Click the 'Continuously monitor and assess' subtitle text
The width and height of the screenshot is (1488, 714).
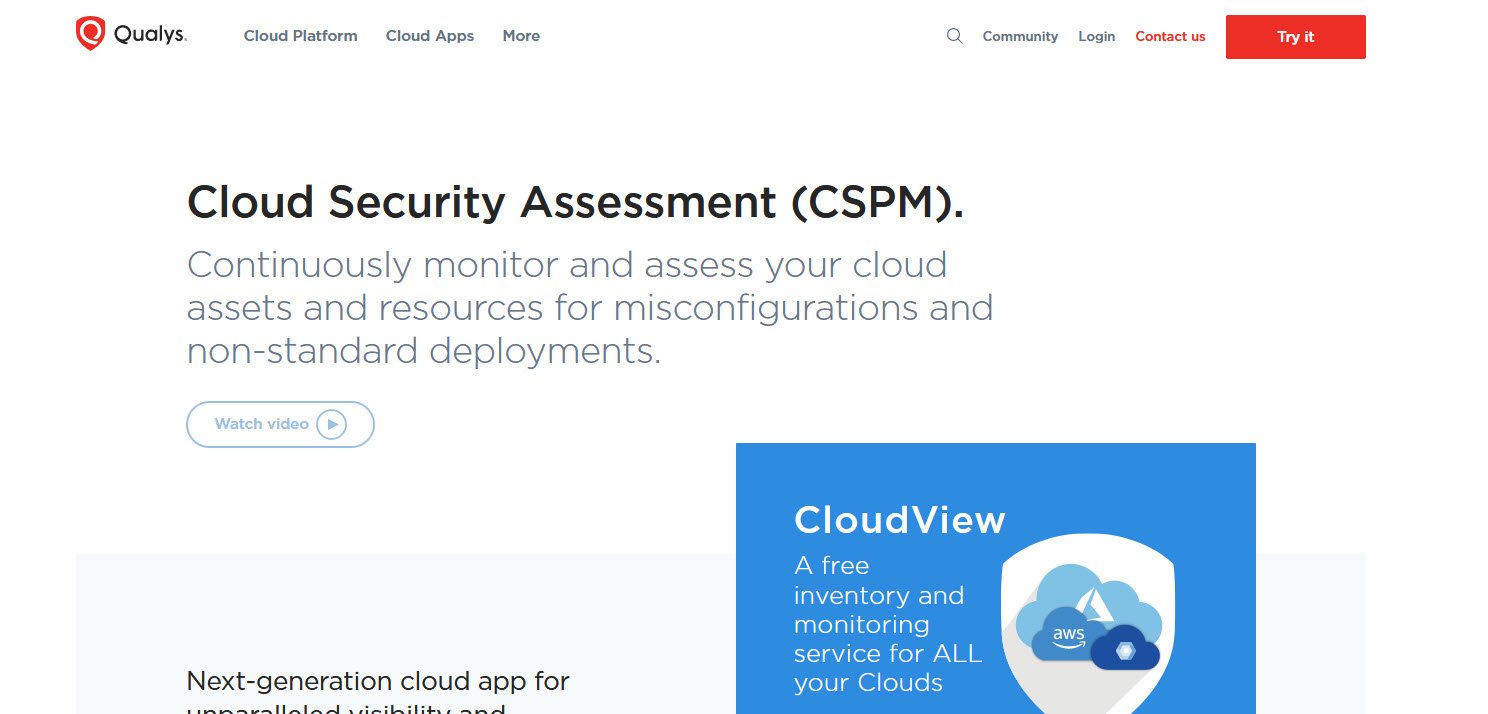point(590,308)
